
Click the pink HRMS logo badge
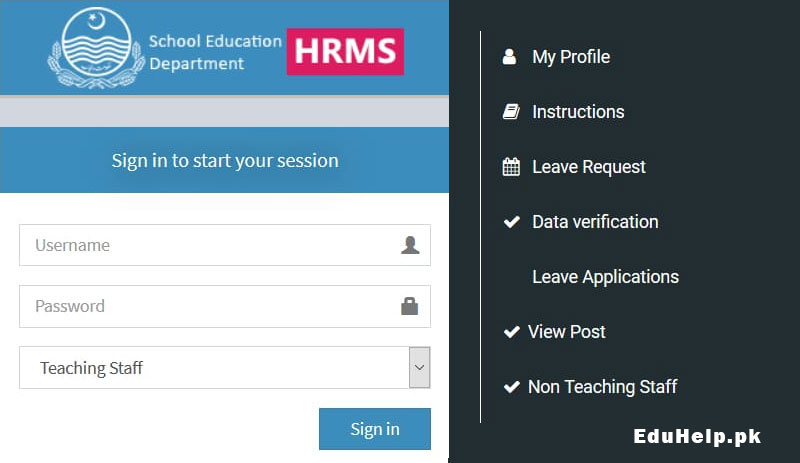pyautogui.click(x=345, y=52)
